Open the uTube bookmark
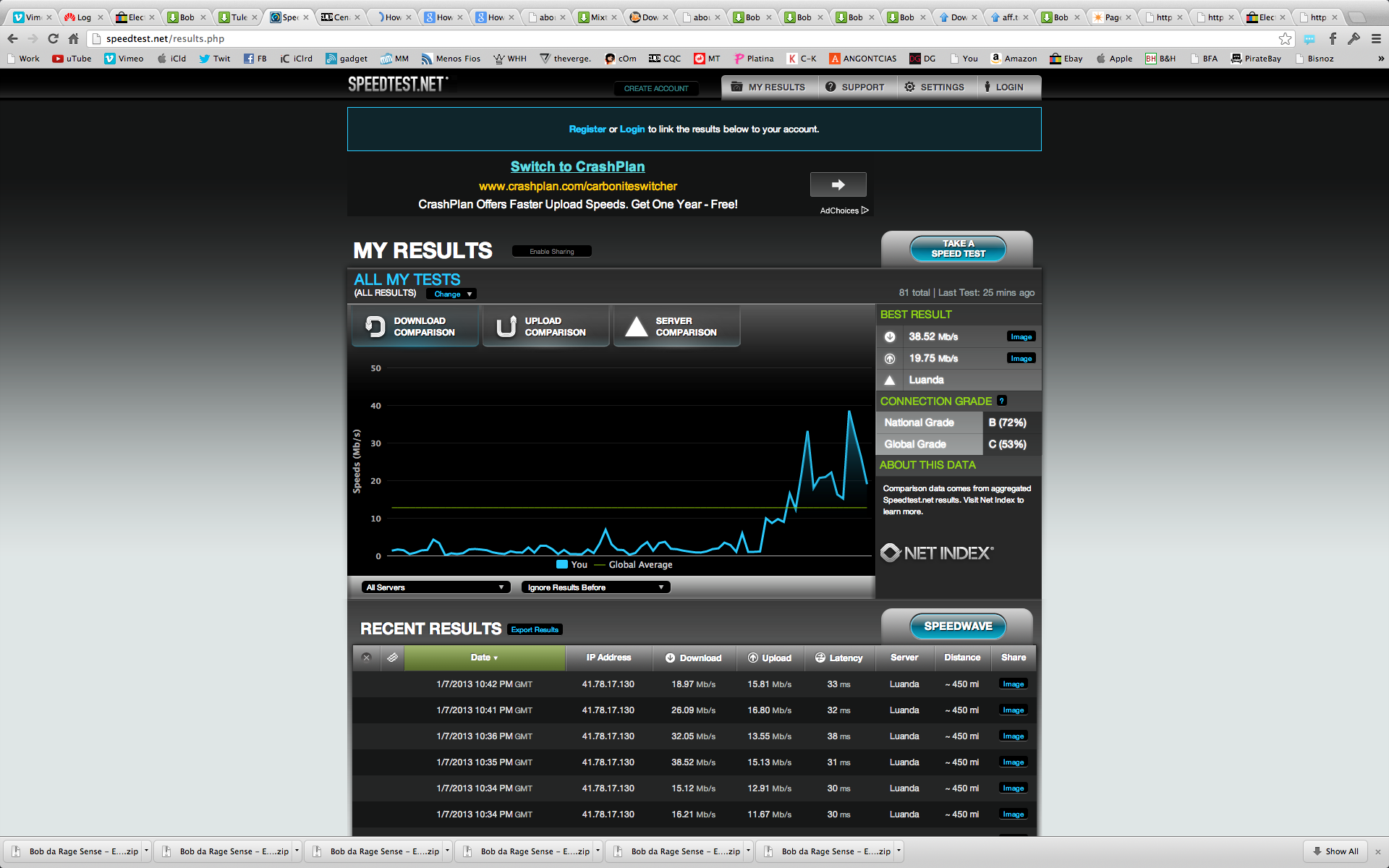 [x=72, y=59]
